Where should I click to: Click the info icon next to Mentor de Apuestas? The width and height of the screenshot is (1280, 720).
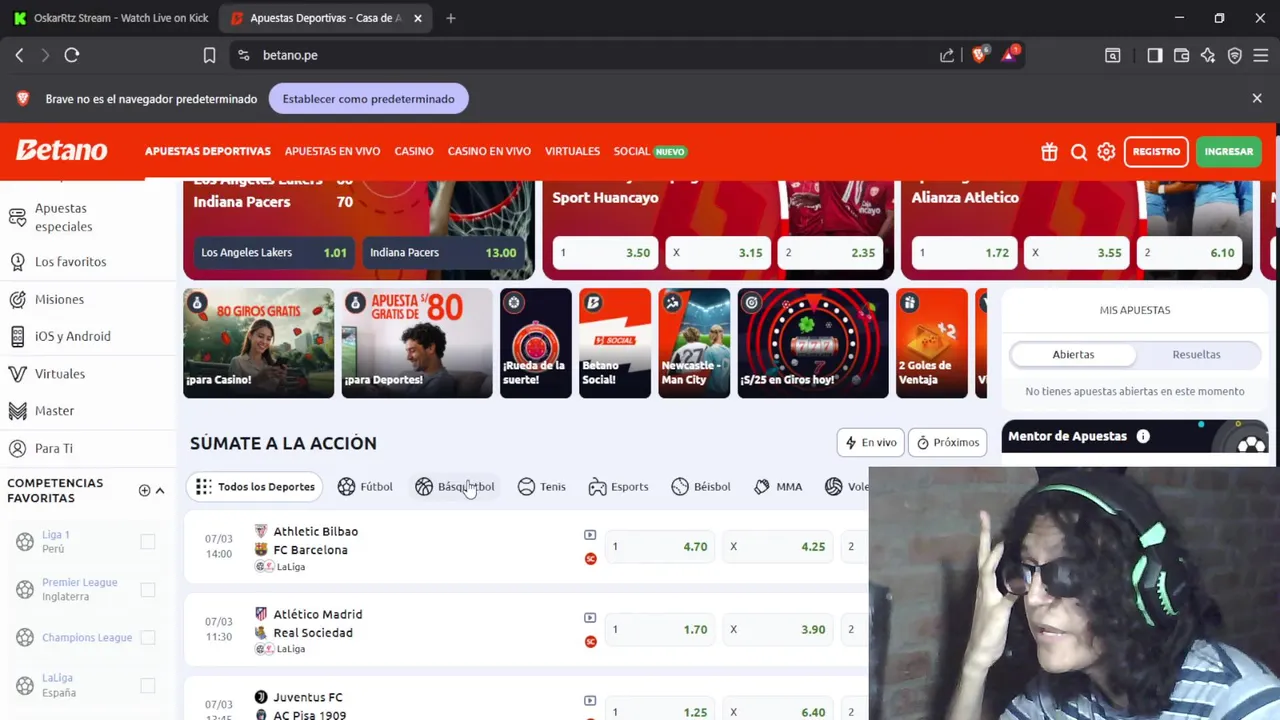pos(1143,436)
